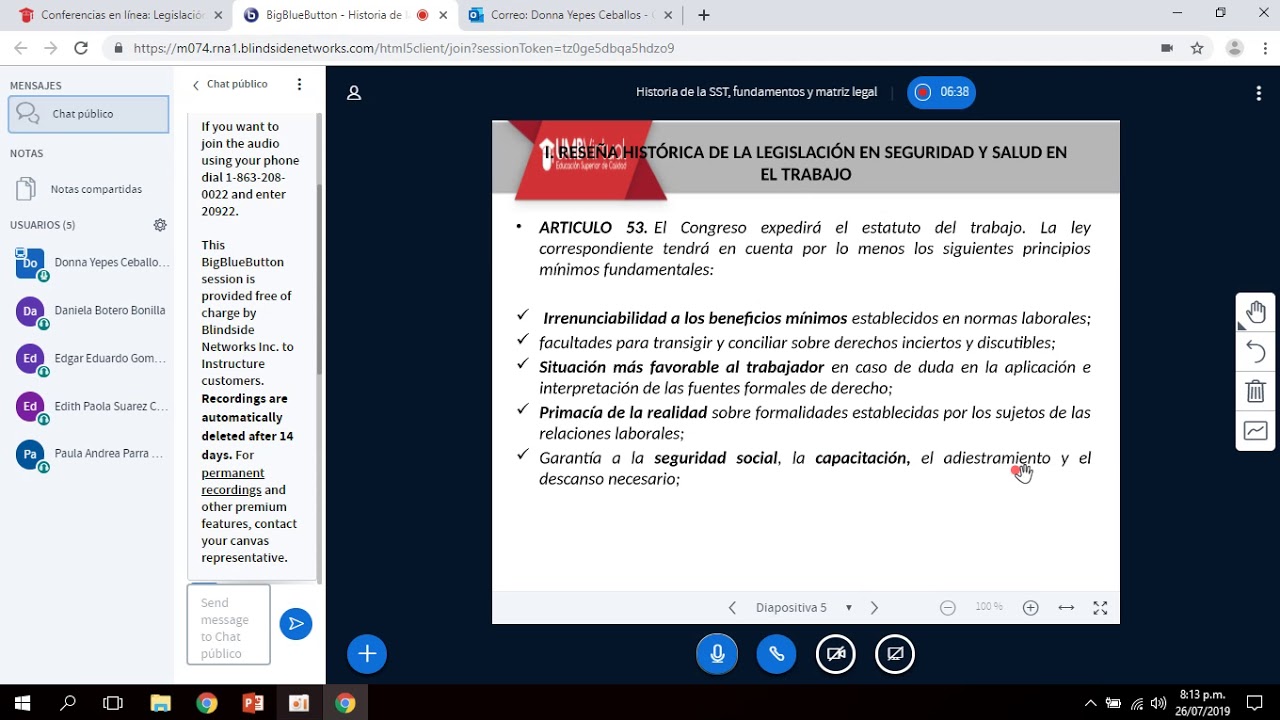Go back in browser history
This screenshot has height=720, width=1280.
click(x=21, y=48)
